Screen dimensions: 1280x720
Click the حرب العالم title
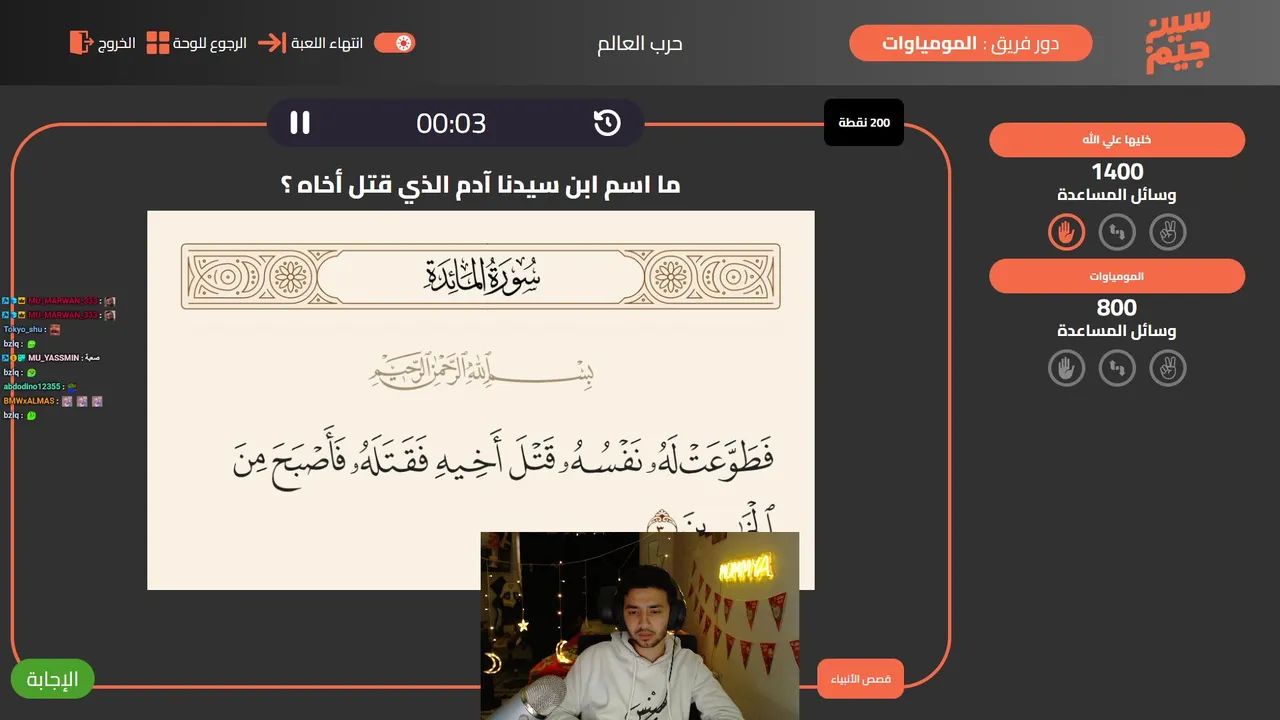click(x=640, y=44)
